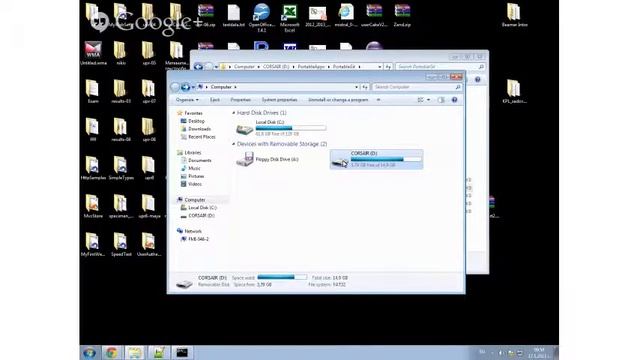Select testdata.txt file on desktop
Viewport: 640px width, 360px height.
(233, 15)
